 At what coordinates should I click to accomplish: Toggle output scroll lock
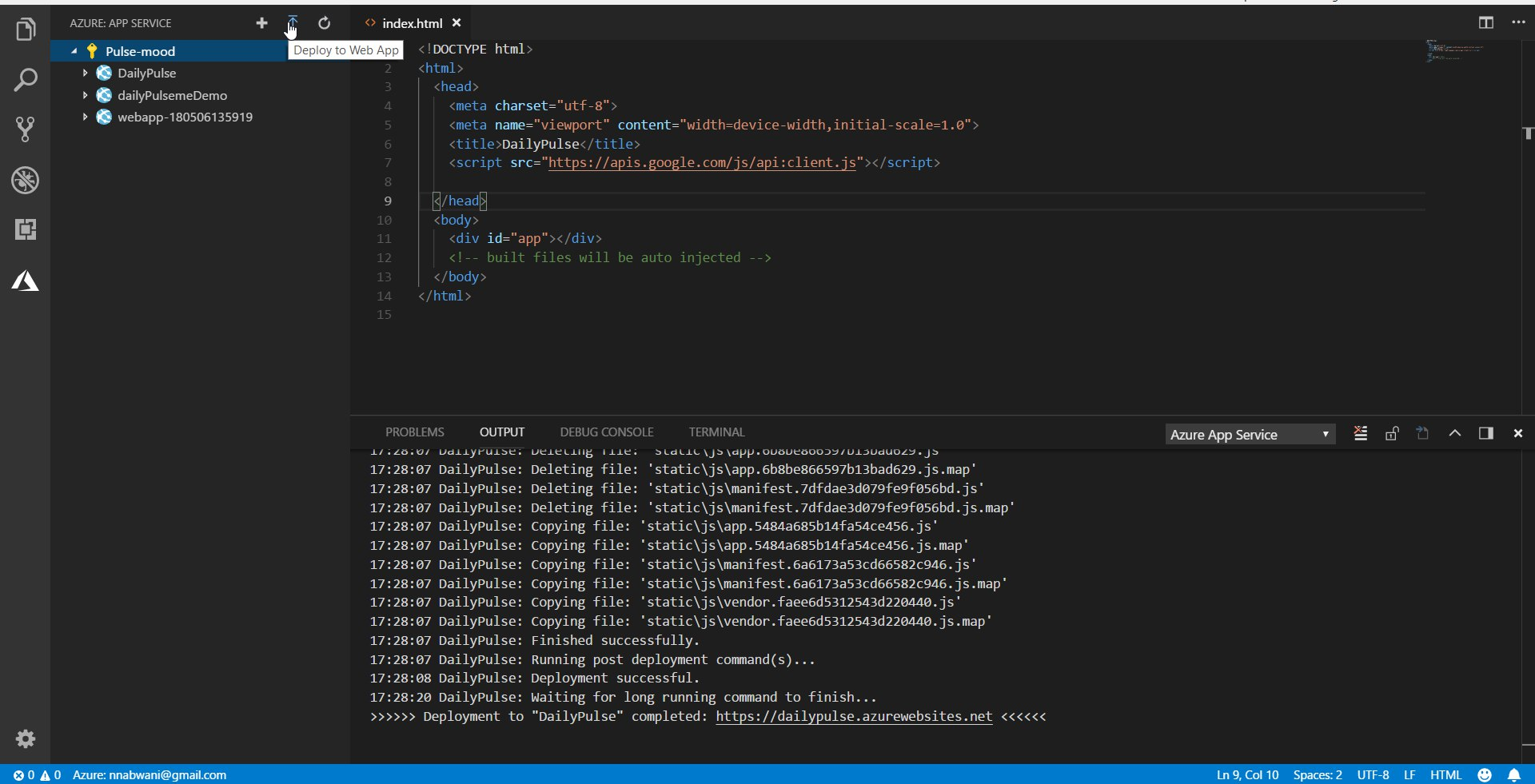pos(1392,433)
